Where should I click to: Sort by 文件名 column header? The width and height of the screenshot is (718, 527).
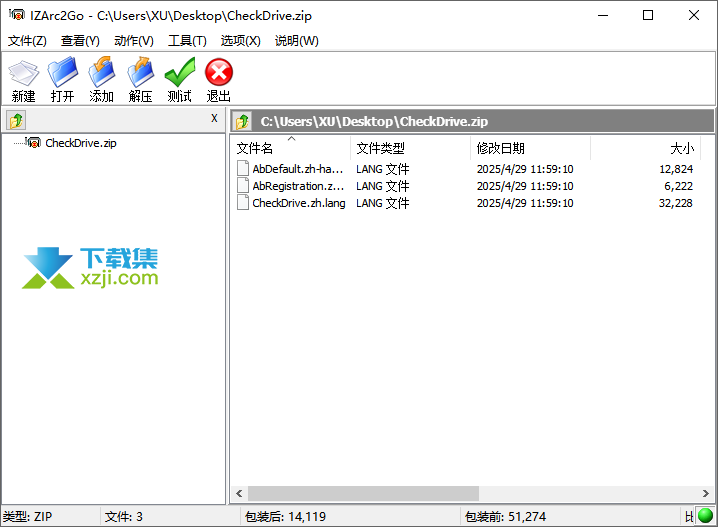pyautogui.click(x=291, y=148)
